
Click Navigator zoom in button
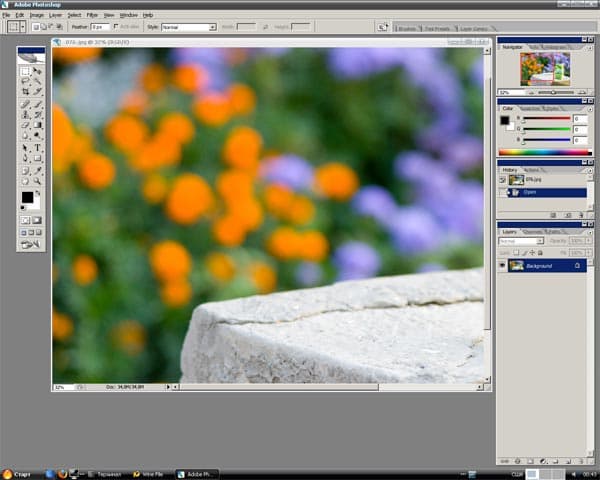click(x=582, y=92)
